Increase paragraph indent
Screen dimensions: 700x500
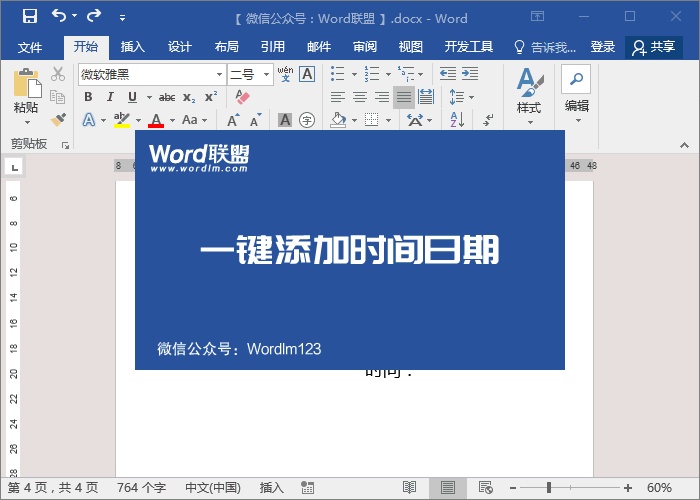[x=470, y=74]
